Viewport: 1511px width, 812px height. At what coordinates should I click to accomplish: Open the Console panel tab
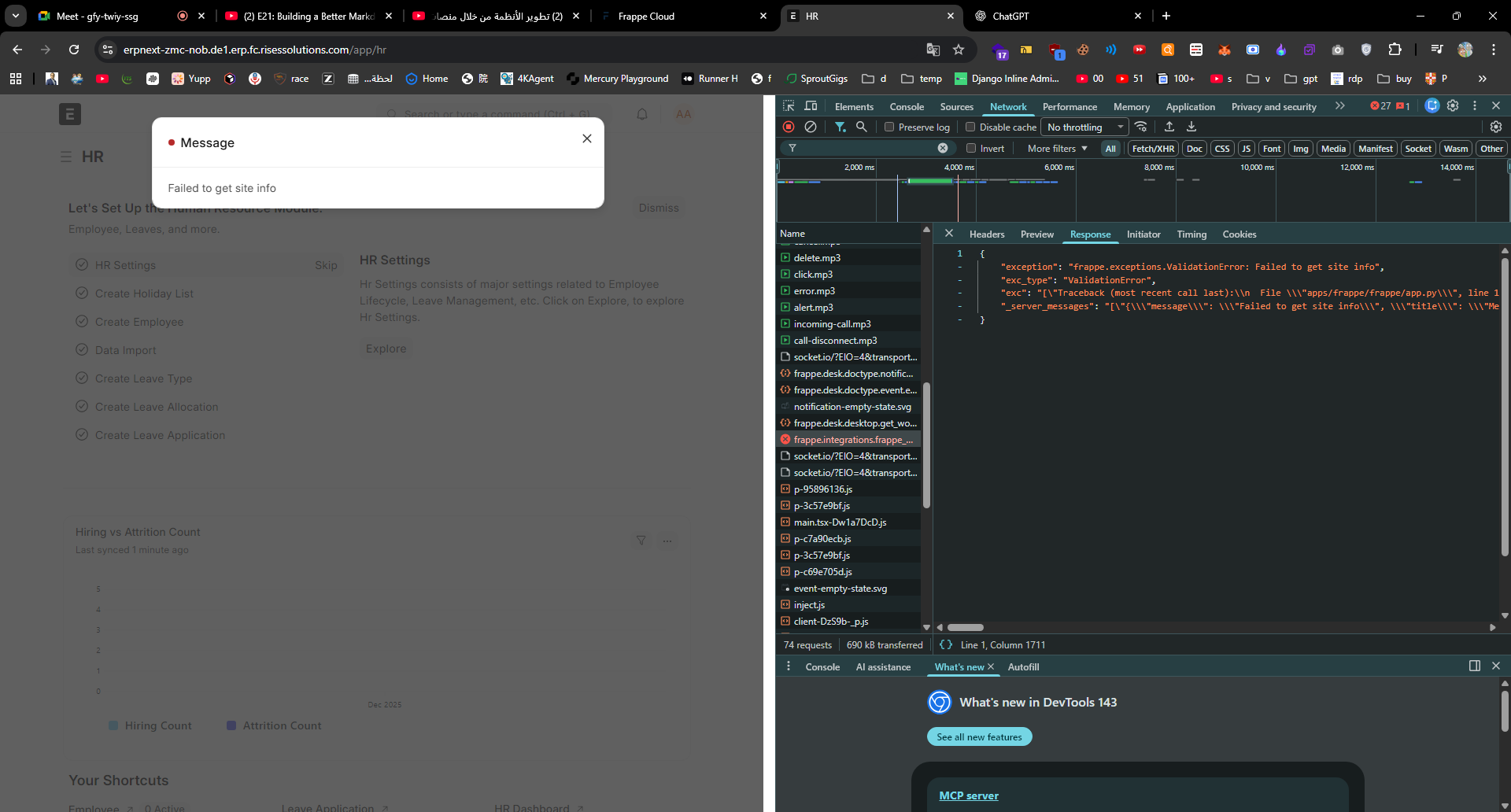(x=907, y=106)
